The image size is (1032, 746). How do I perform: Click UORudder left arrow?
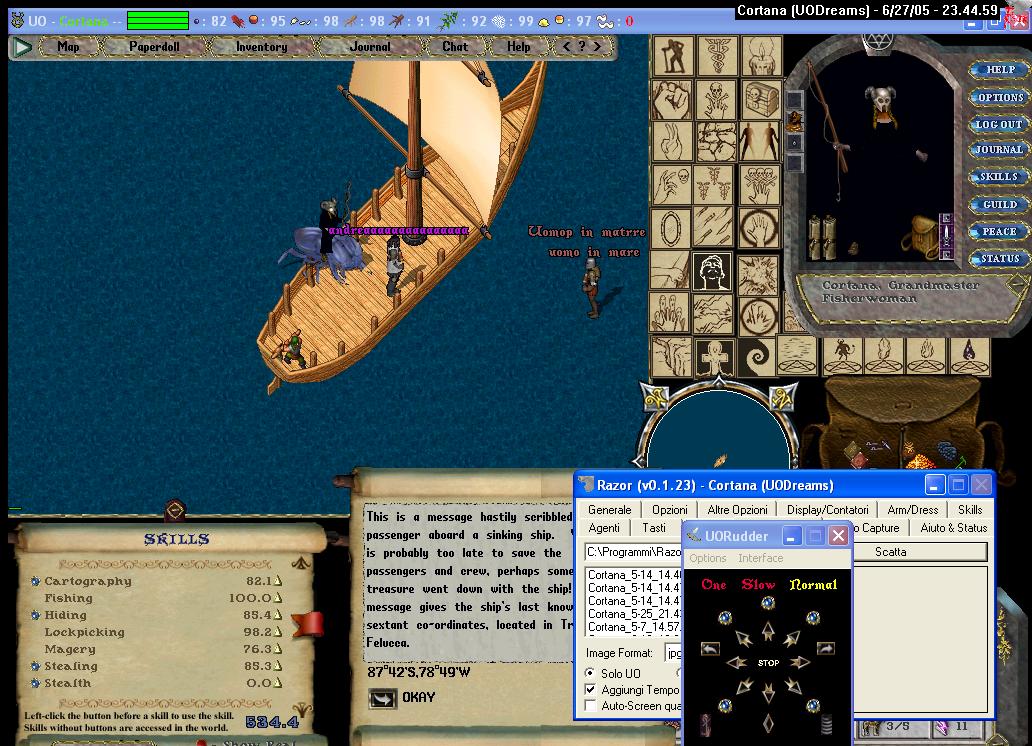click(736, 662)
